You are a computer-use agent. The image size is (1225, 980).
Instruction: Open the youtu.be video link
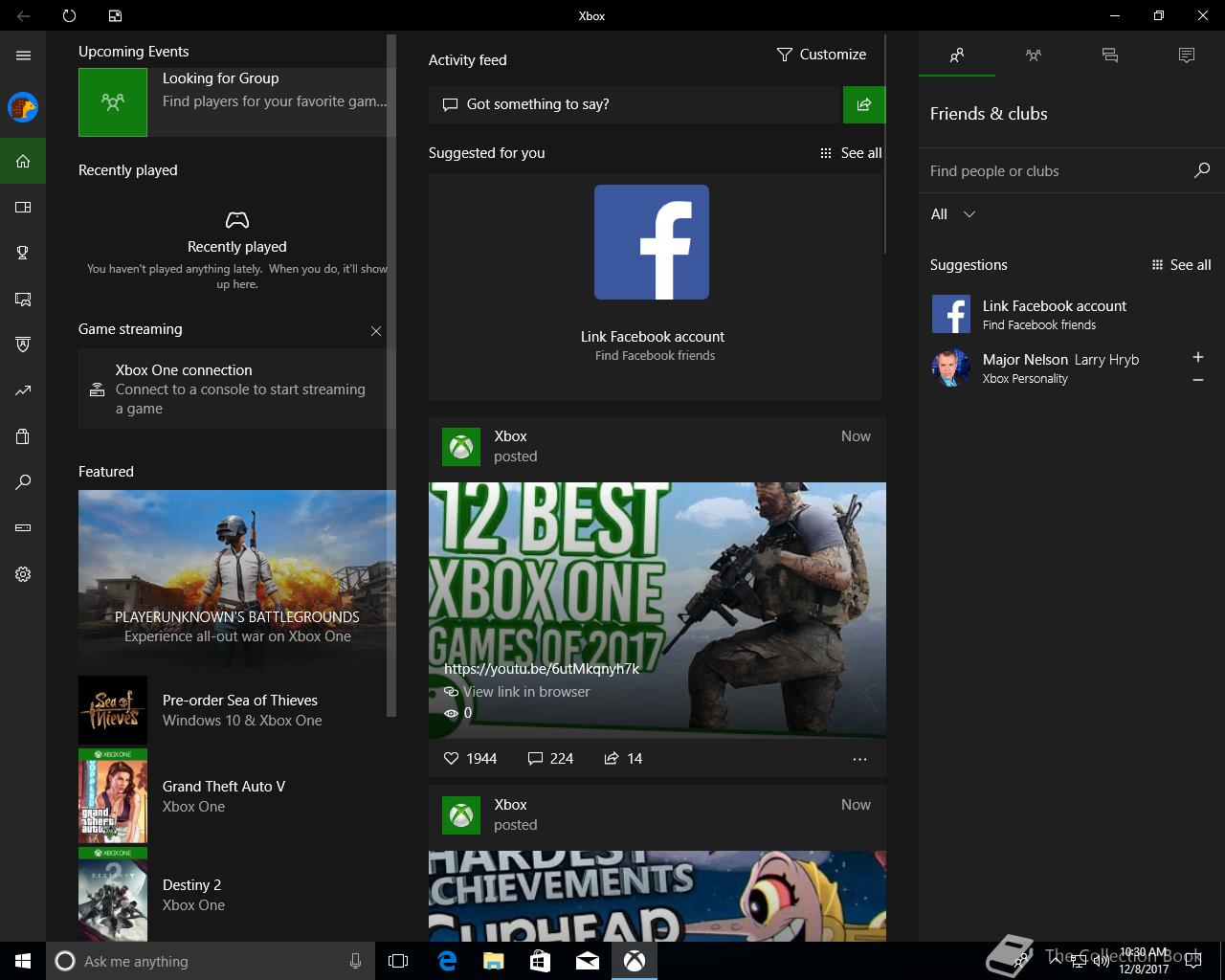point(542,668)
